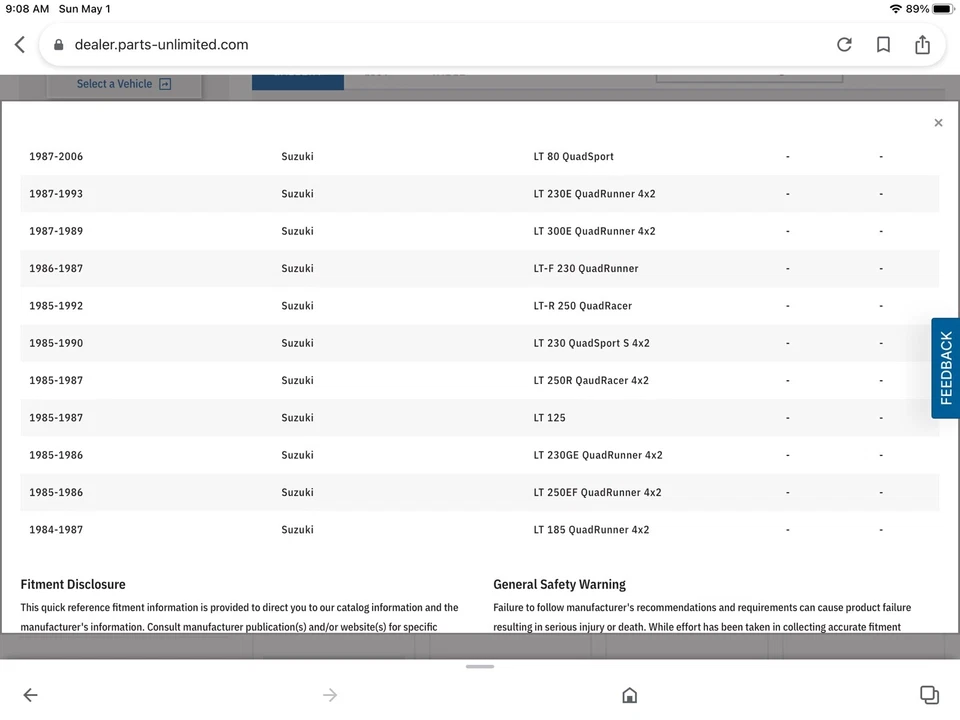960x720 pixels.
Task: Select the LT 80 QuadSport row text
Action: (574, 157)
